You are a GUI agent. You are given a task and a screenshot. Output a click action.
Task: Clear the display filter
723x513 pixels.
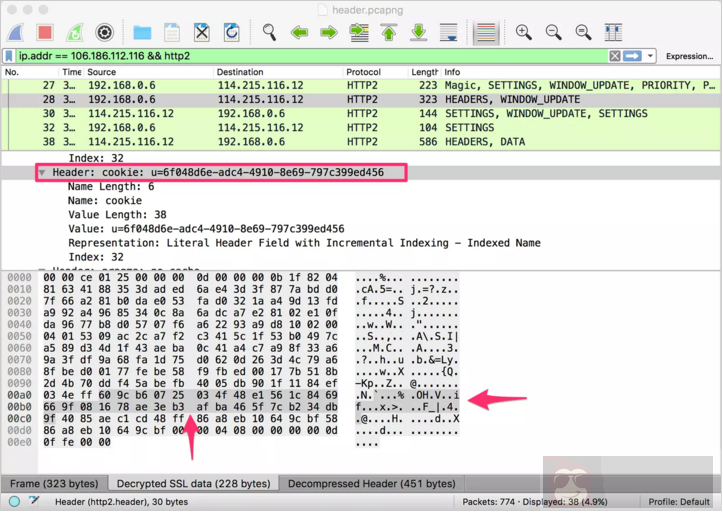615,56
